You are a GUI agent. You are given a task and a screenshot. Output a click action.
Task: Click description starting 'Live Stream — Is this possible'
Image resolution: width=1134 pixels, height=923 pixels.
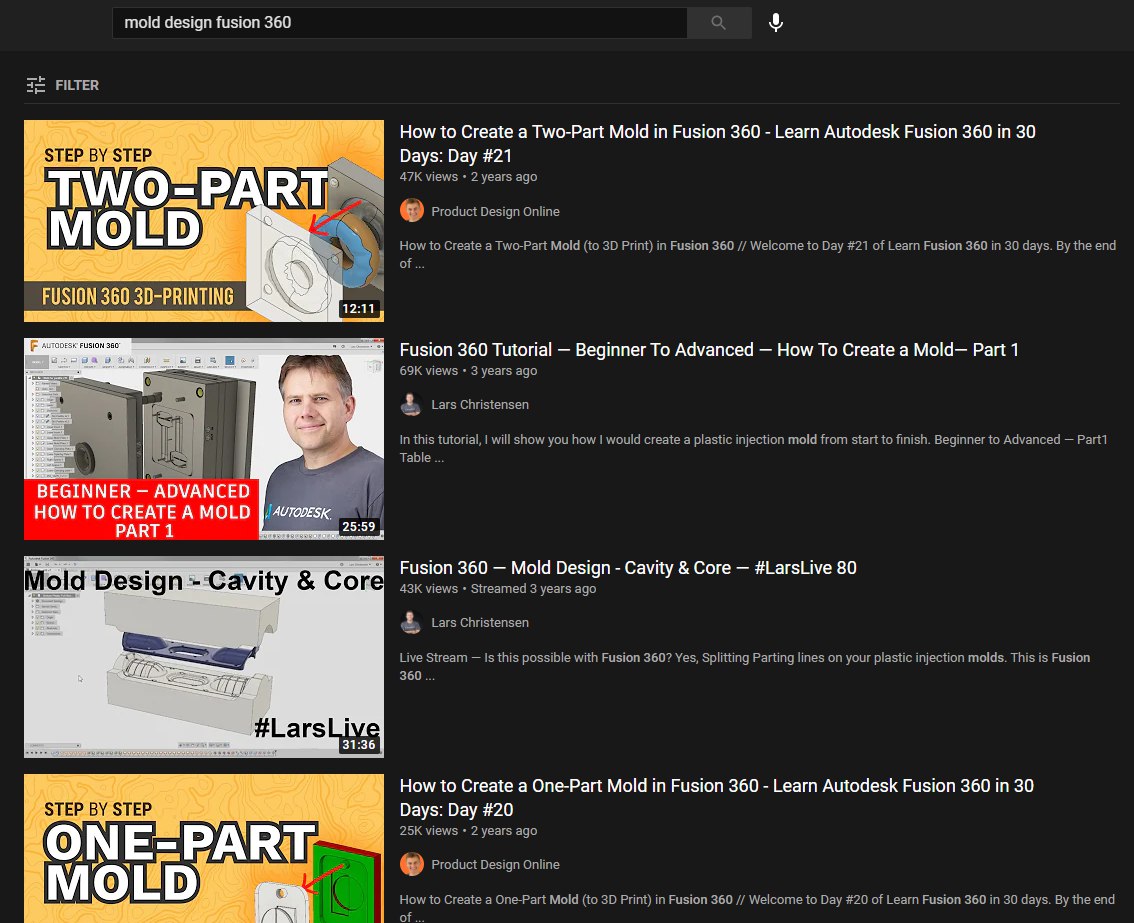tap(745, 666)
